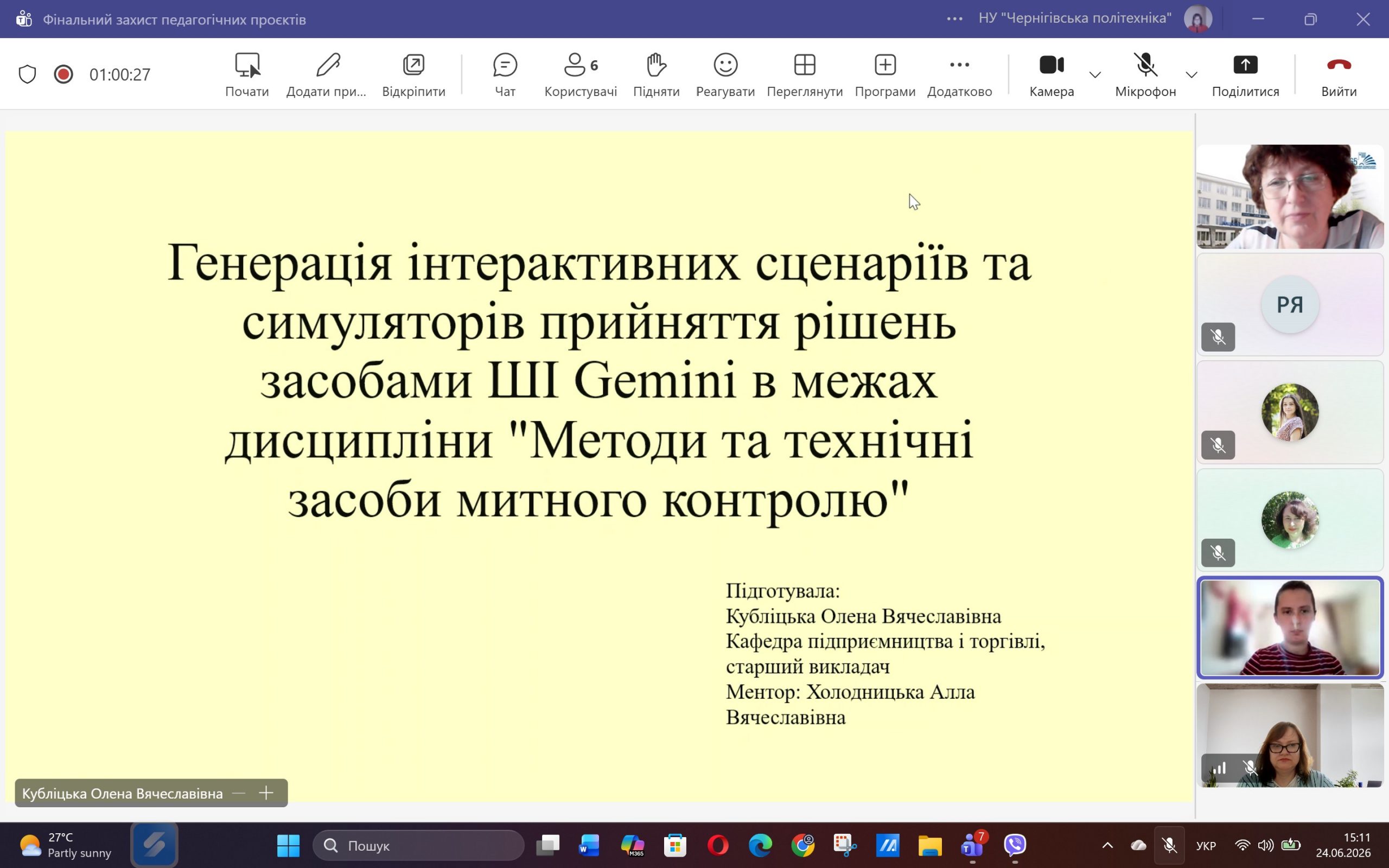Screen dimensions: 1389x868
Task: Open Viber from the taskbar
Action: tap(1015, 845)
